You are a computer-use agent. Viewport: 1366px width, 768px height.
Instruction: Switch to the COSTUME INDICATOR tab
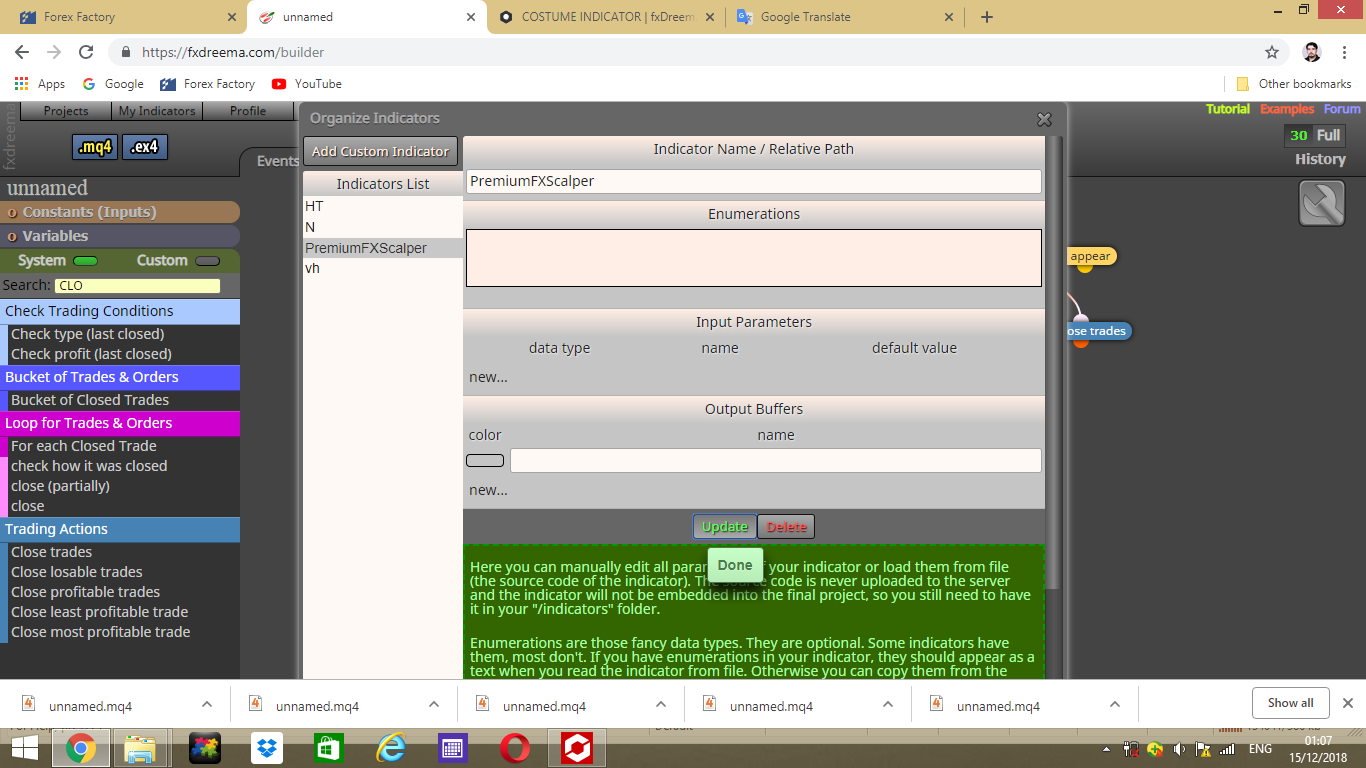(606, 17)
